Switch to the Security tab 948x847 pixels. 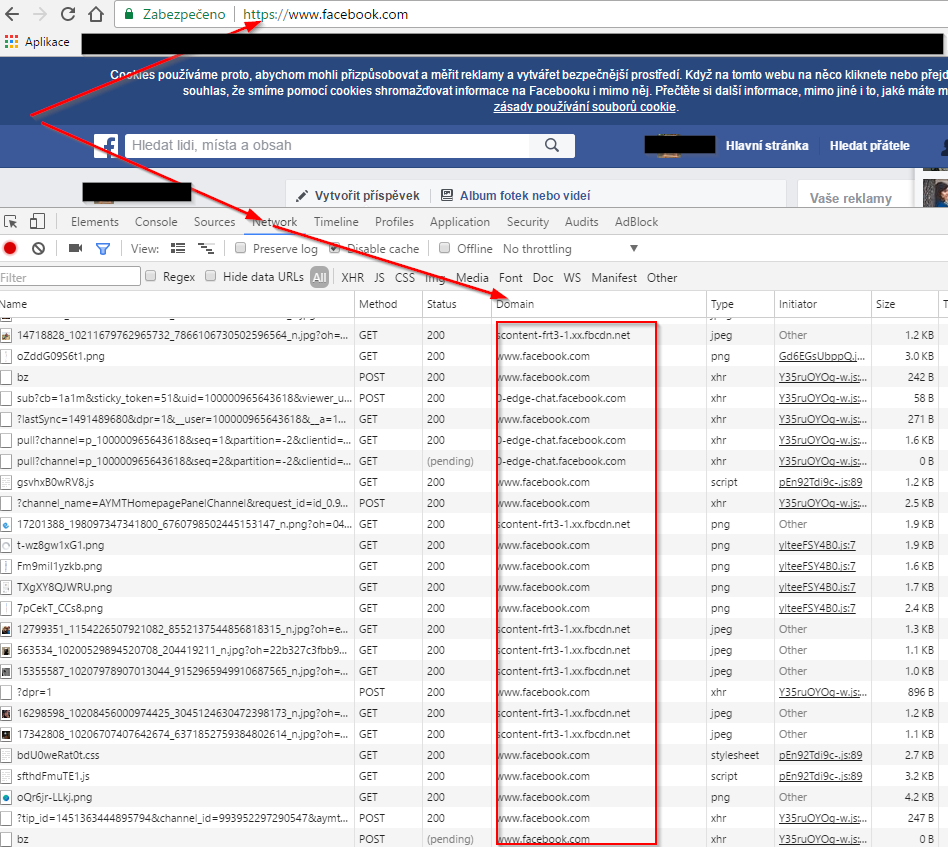pos(528,222)
